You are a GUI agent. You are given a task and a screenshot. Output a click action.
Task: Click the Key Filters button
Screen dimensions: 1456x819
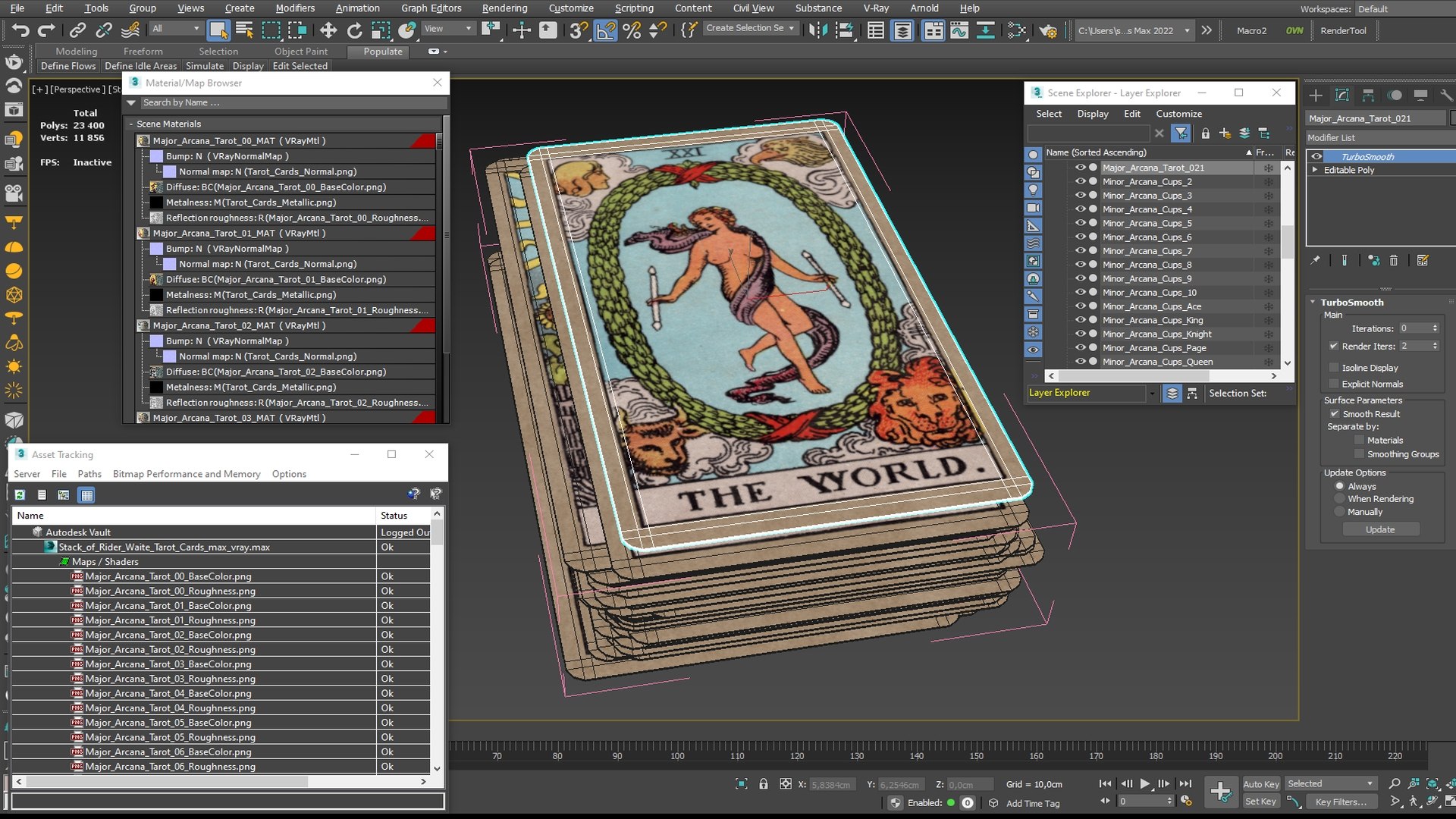1341,802
